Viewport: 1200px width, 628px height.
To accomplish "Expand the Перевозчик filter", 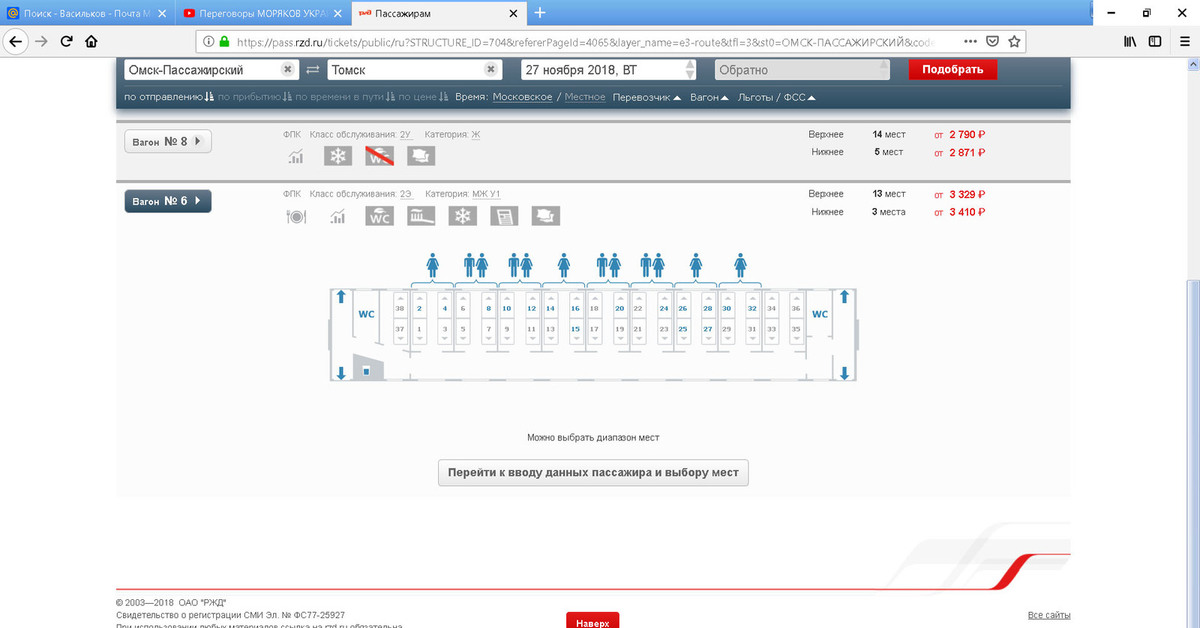I will [646, 97].
